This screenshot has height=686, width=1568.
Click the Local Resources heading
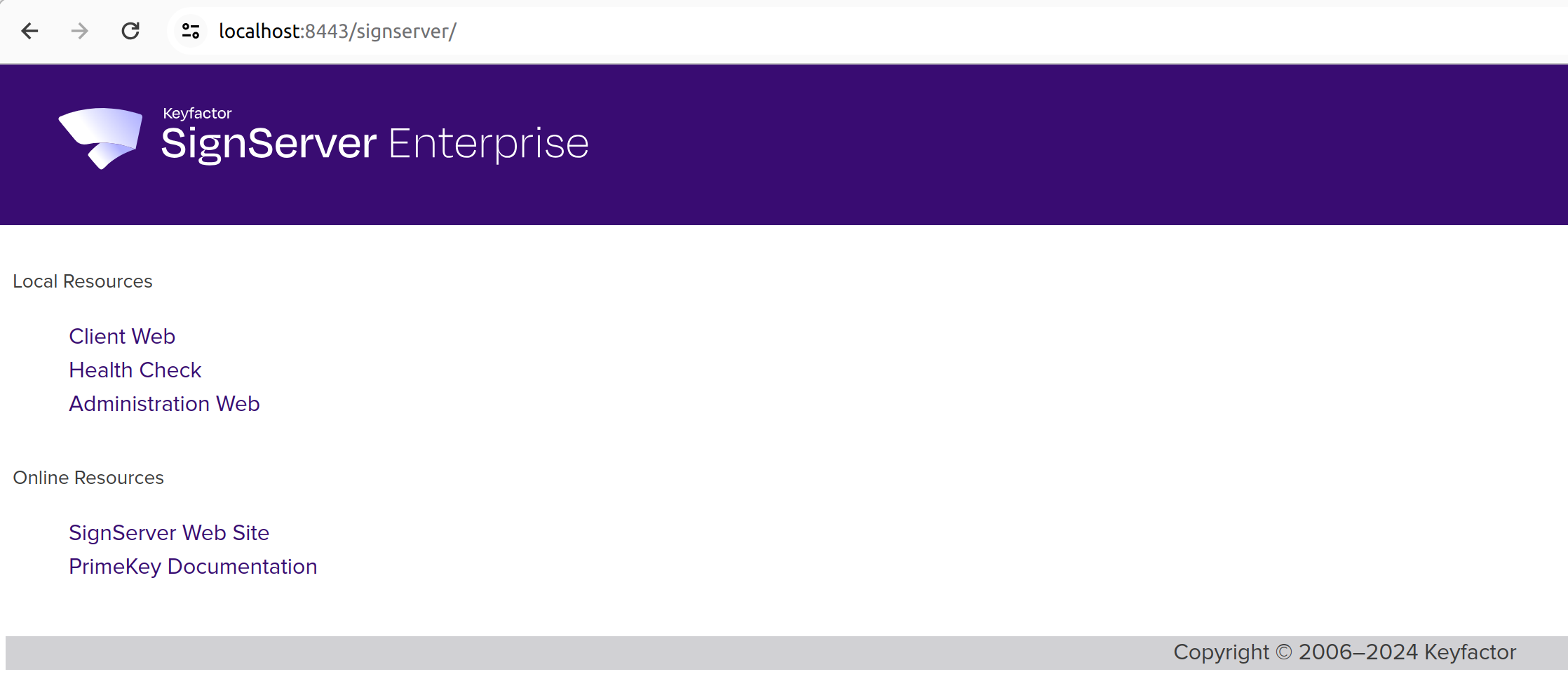tap(83, 281)
